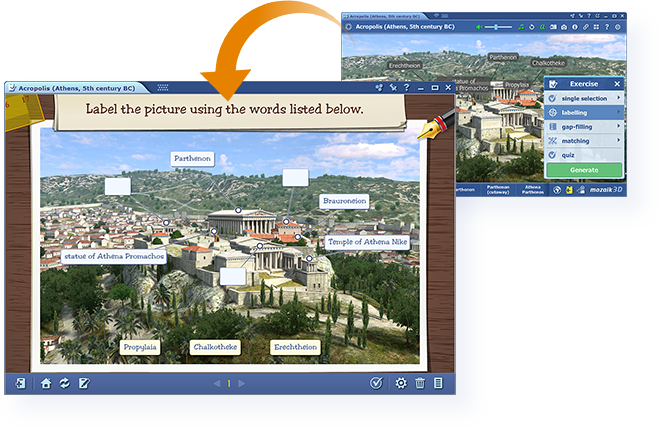Click the trash delete icon
The height and width of the screenshot is (427, 659).
[x=420, y=383]
